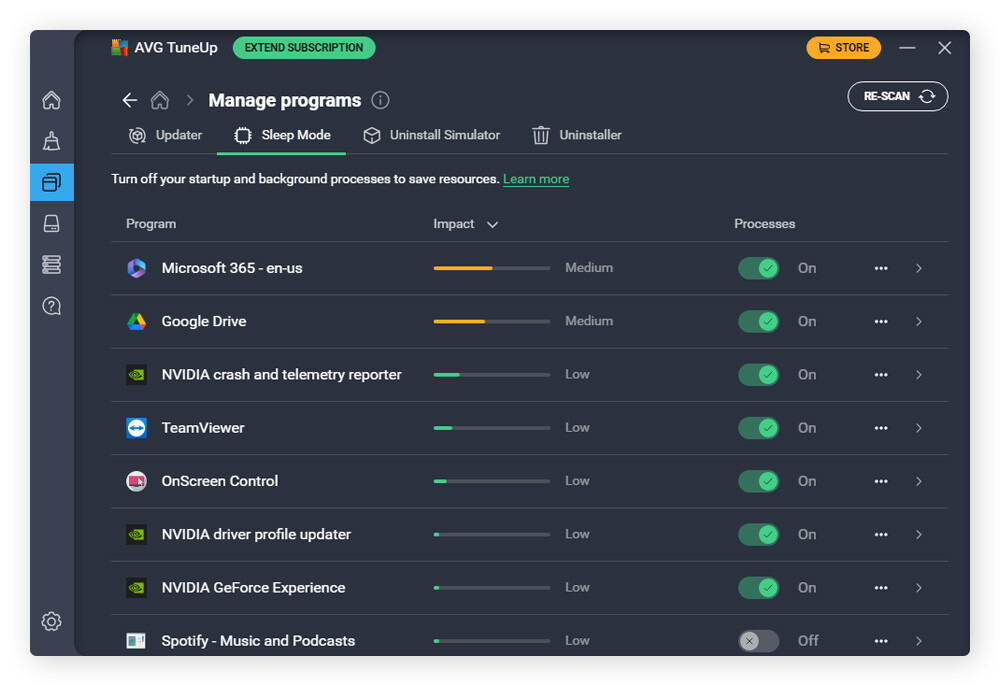Click the RE-SCAN button
The image size is (1000, 686).
click(x=897, y=96)
